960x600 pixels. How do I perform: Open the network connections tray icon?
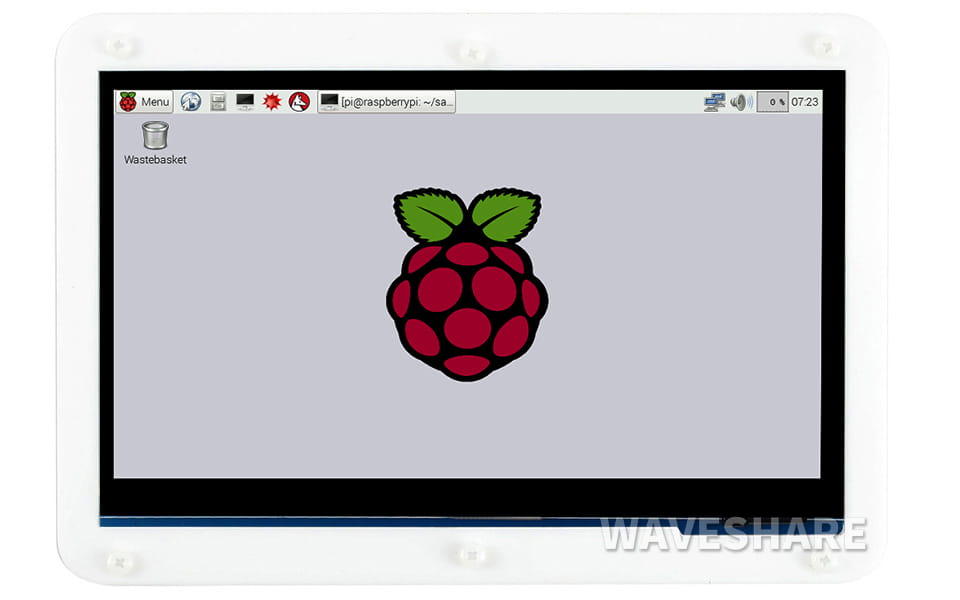pos(714,102)
